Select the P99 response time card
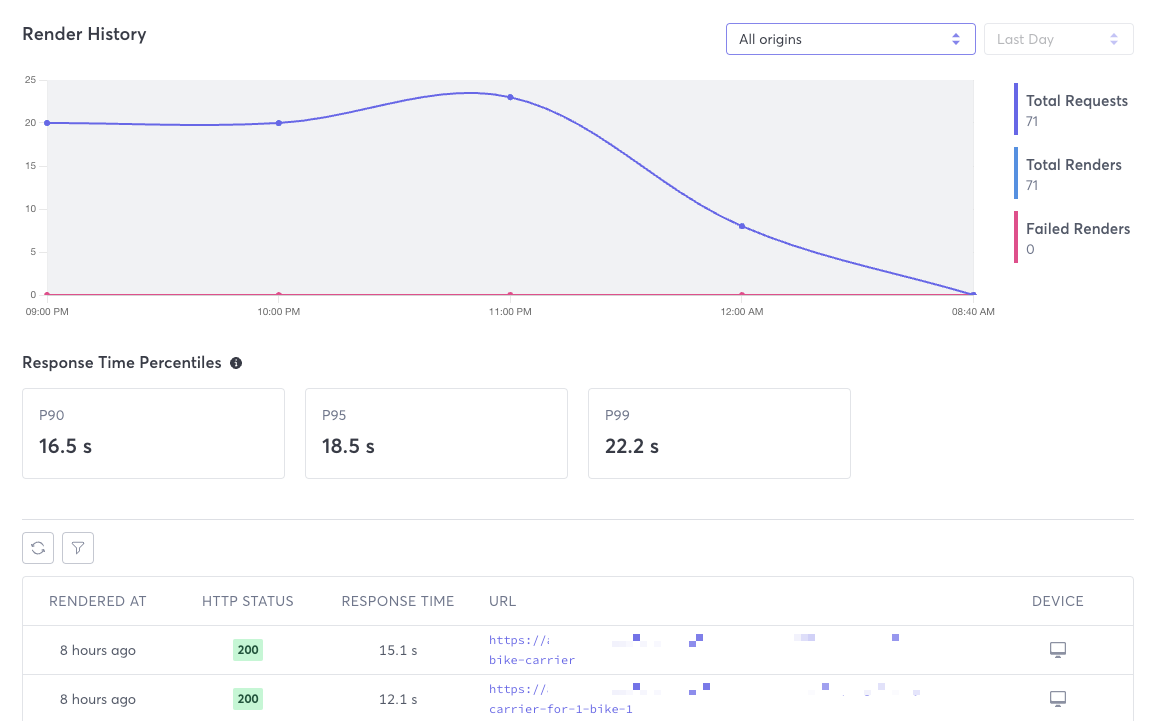This screenshot has height=721, width=1155. click(719, 433)
